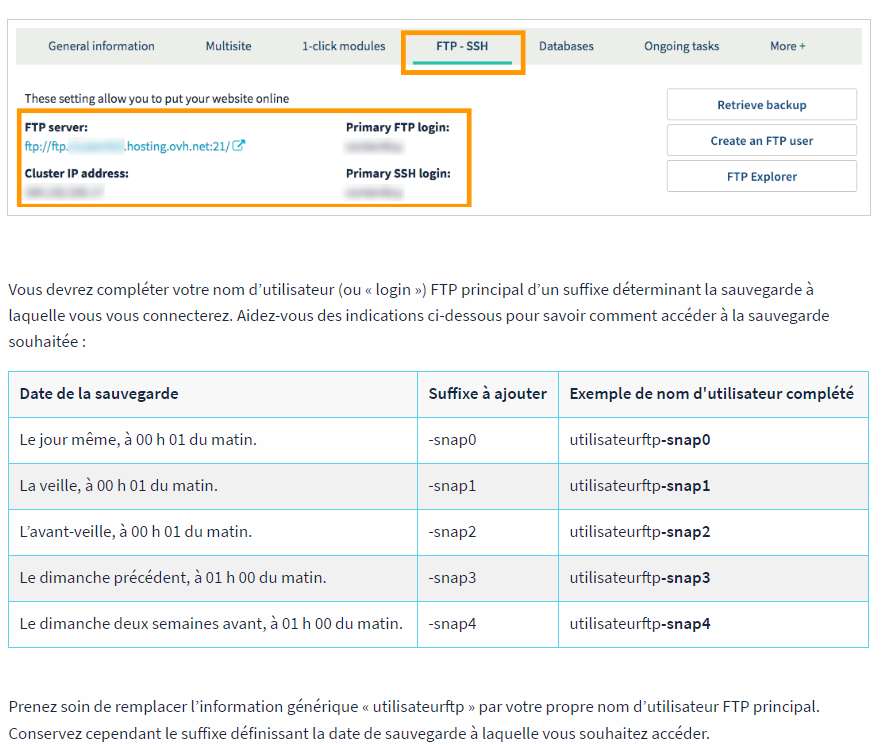
Task: Open the Multisite tab
Action: 228,46
